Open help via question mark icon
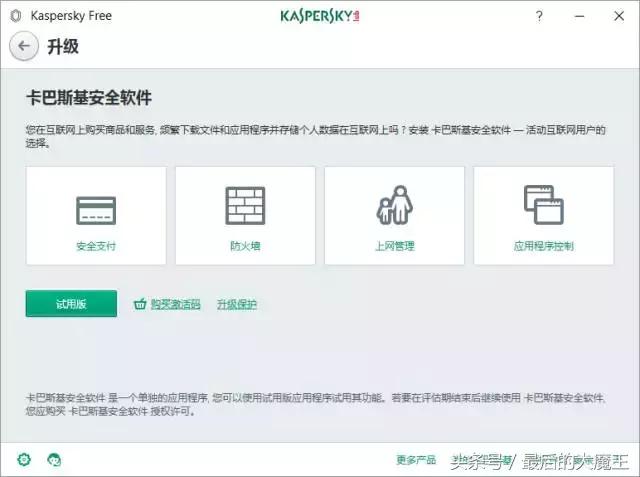 tap(539, 16)
